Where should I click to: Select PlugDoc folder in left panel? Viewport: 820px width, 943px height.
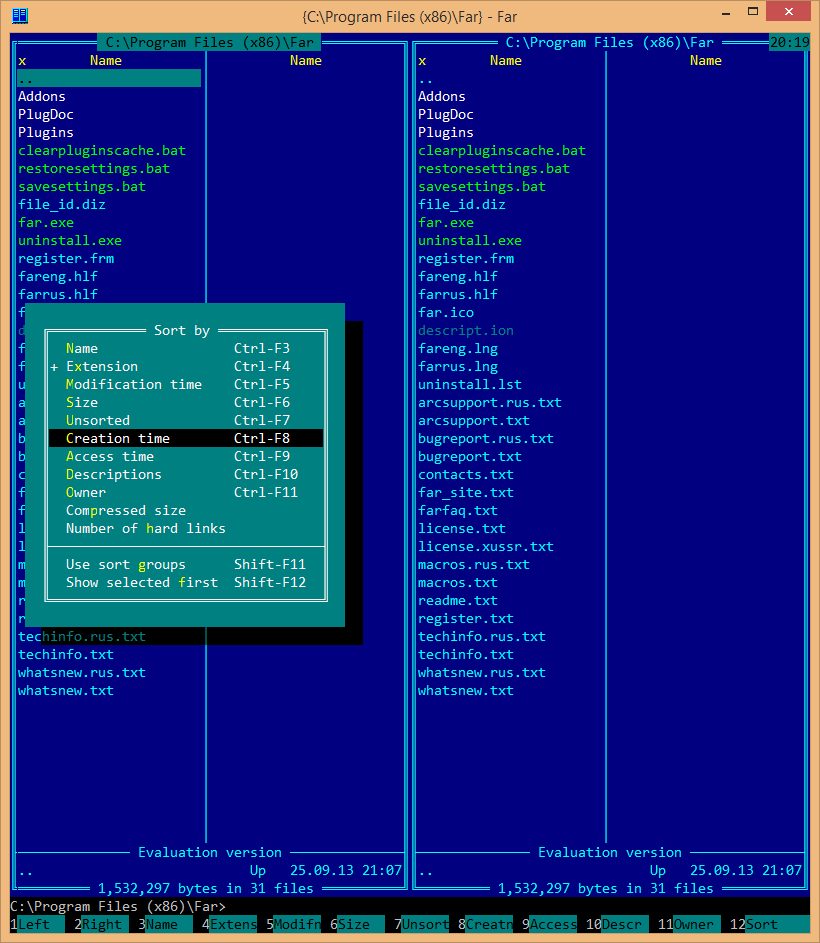pyautogui.click(x=46, y=114)
